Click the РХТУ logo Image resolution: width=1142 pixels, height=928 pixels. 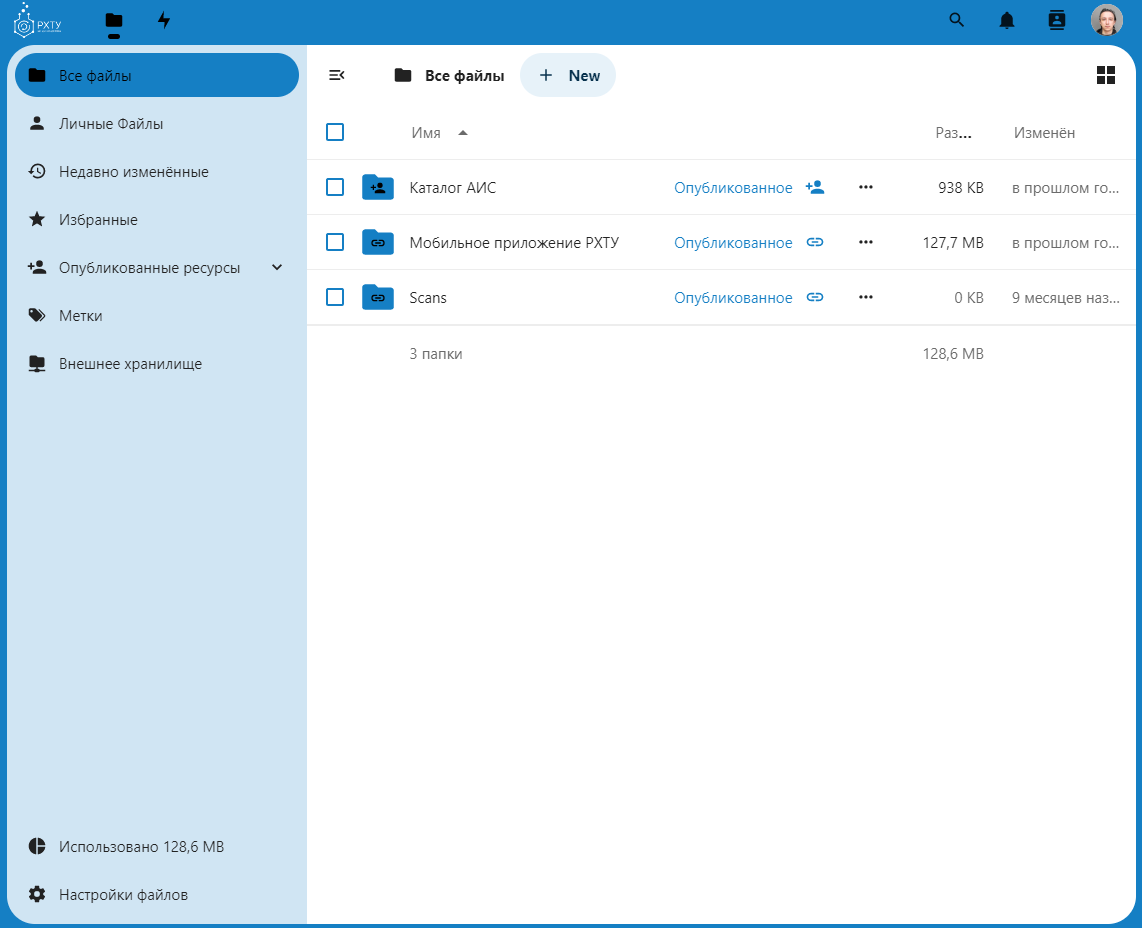[x=37, y=20]
